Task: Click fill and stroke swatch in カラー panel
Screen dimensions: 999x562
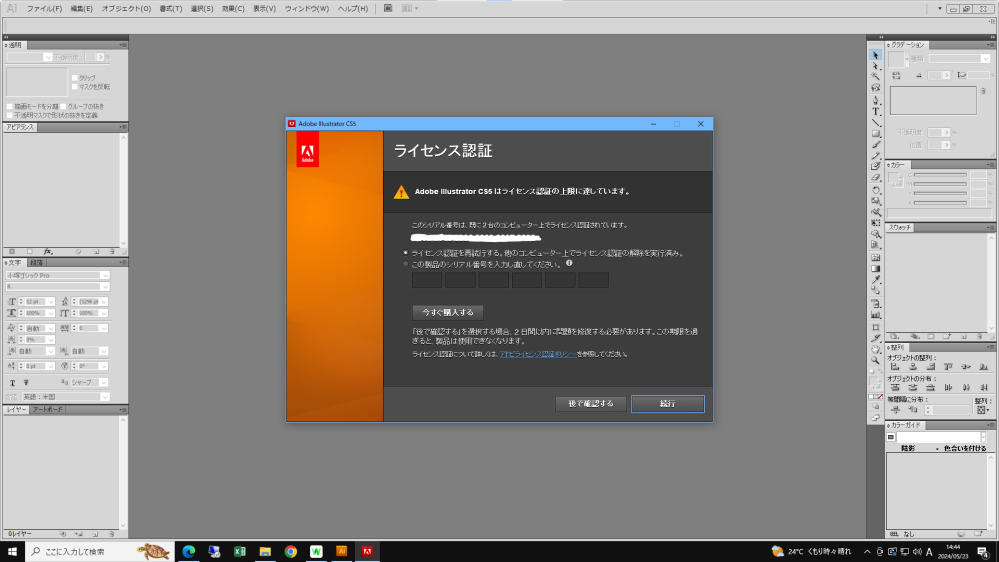Action: (896, 180)
